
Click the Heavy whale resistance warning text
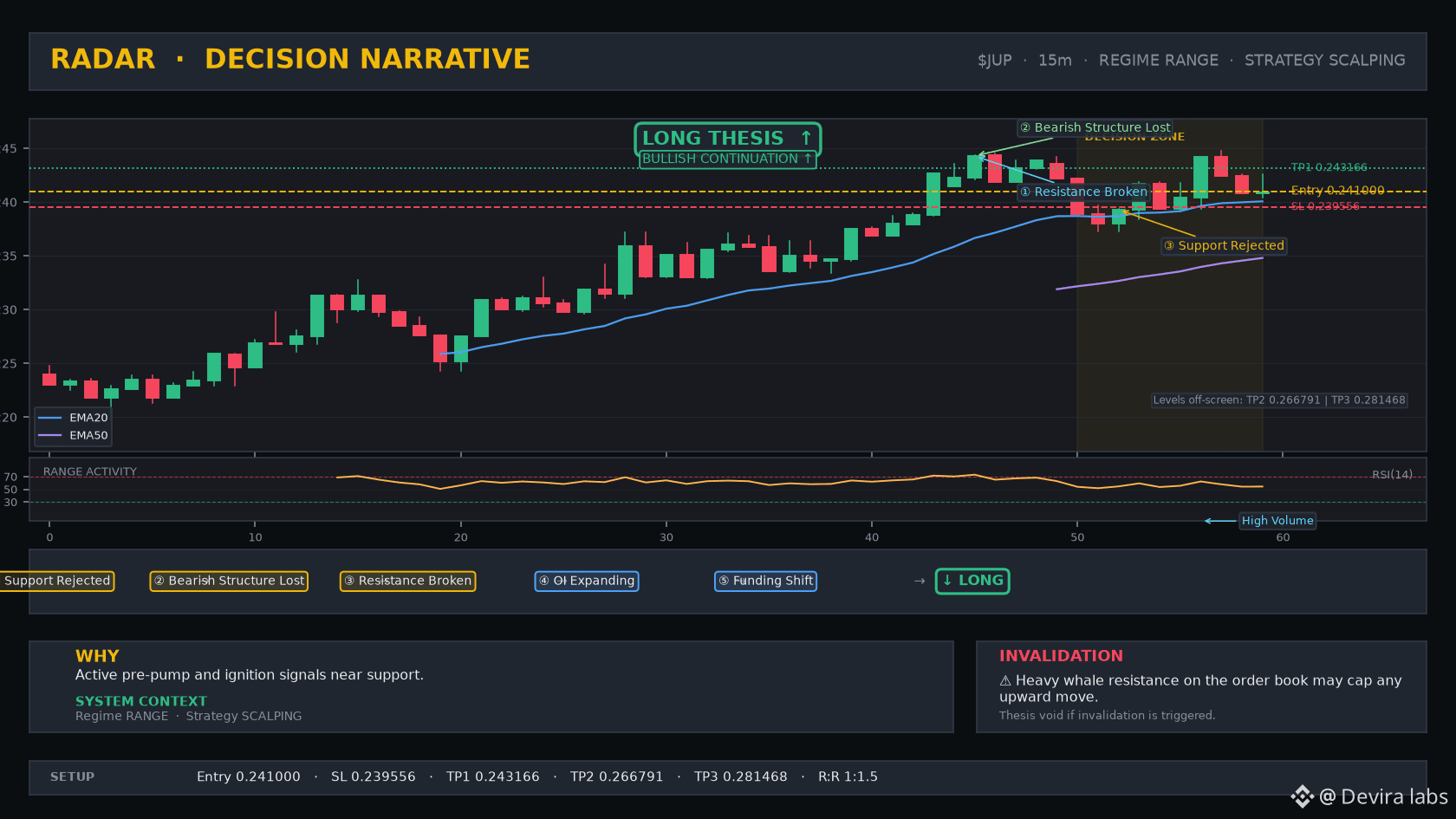point(1200,688)
